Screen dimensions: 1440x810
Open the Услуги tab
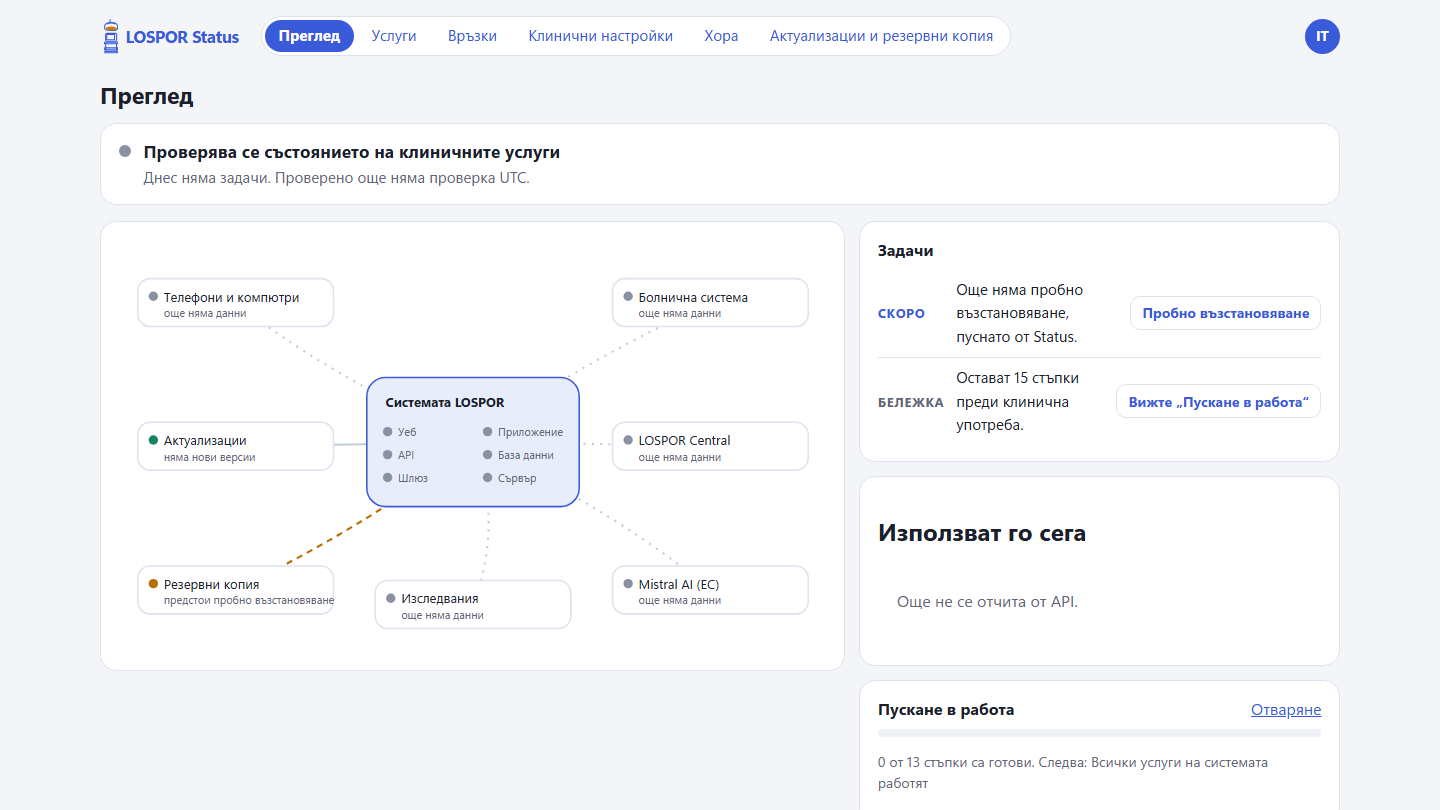[394, 36]
